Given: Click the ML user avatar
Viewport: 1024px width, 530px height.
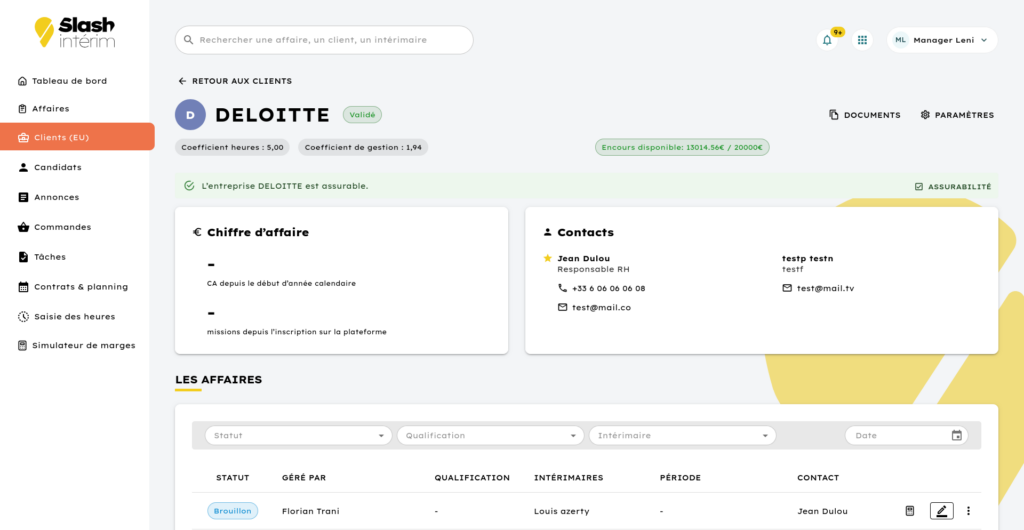Looking at the screenshot, I should point(901,40).
